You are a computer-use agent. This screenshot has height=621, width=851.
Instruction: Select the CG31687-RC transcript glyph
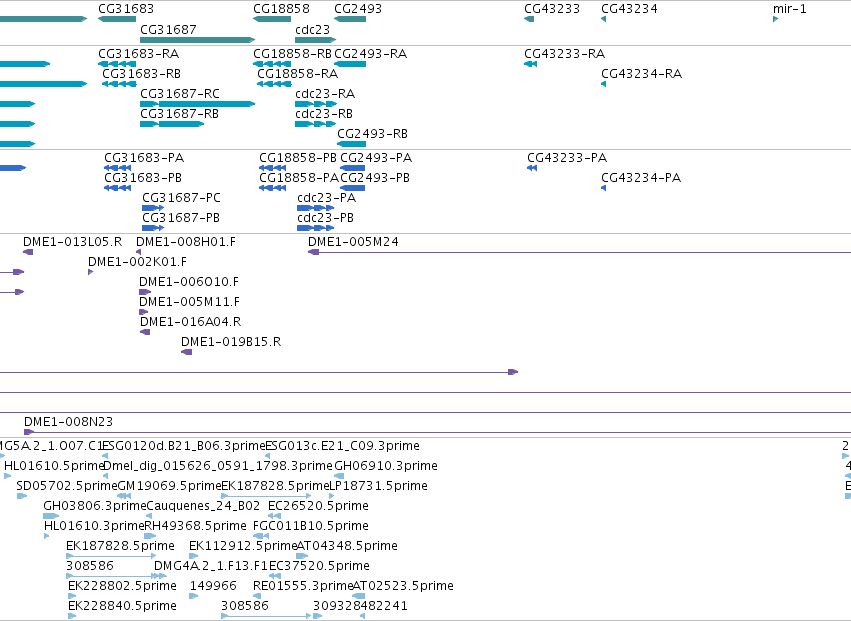click(x=198, y=104)
